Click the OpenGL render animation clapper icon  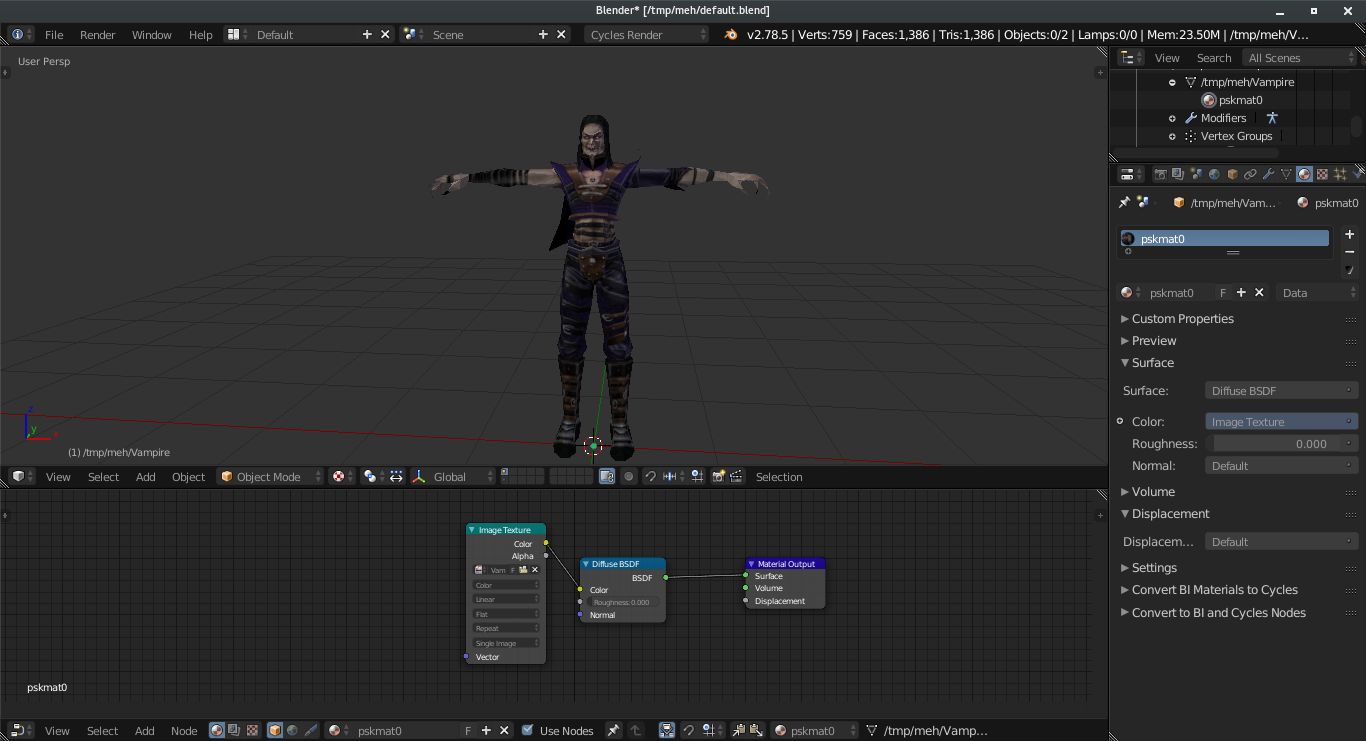click(737, 477)
